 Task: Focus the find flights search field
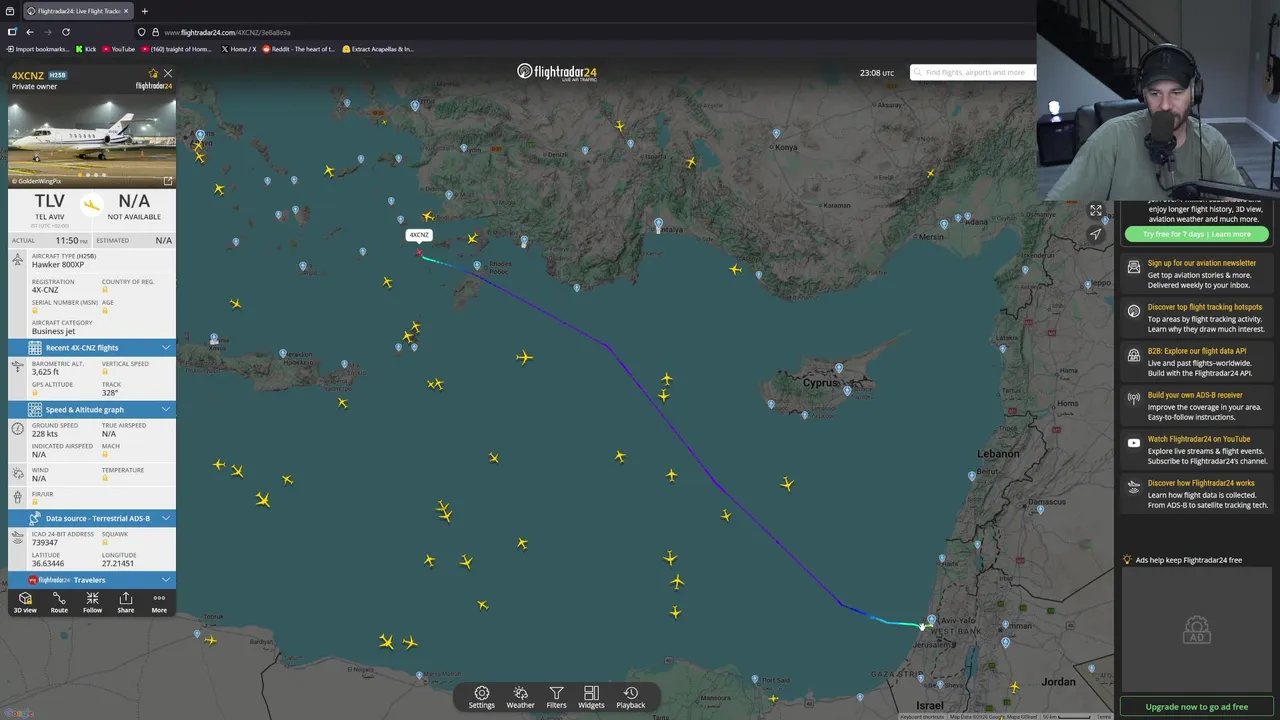(x=972, y=72)
